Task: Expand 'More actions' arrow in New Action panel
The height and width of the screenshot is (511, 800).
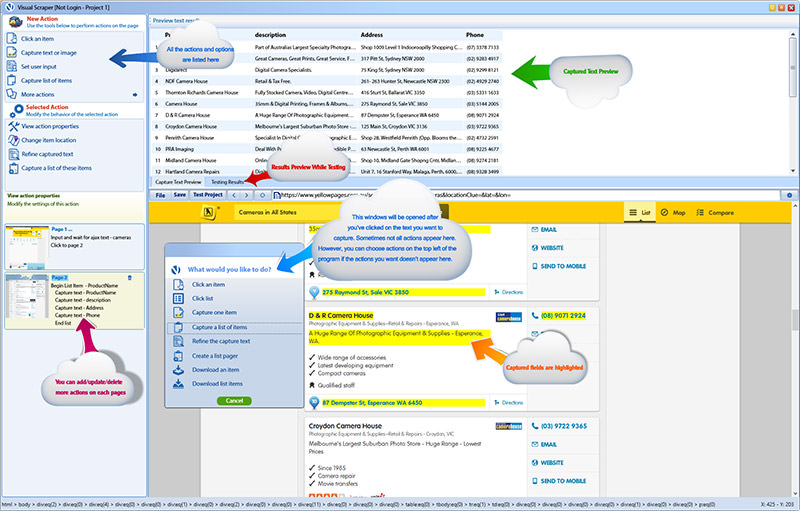Action: point(135,95)
